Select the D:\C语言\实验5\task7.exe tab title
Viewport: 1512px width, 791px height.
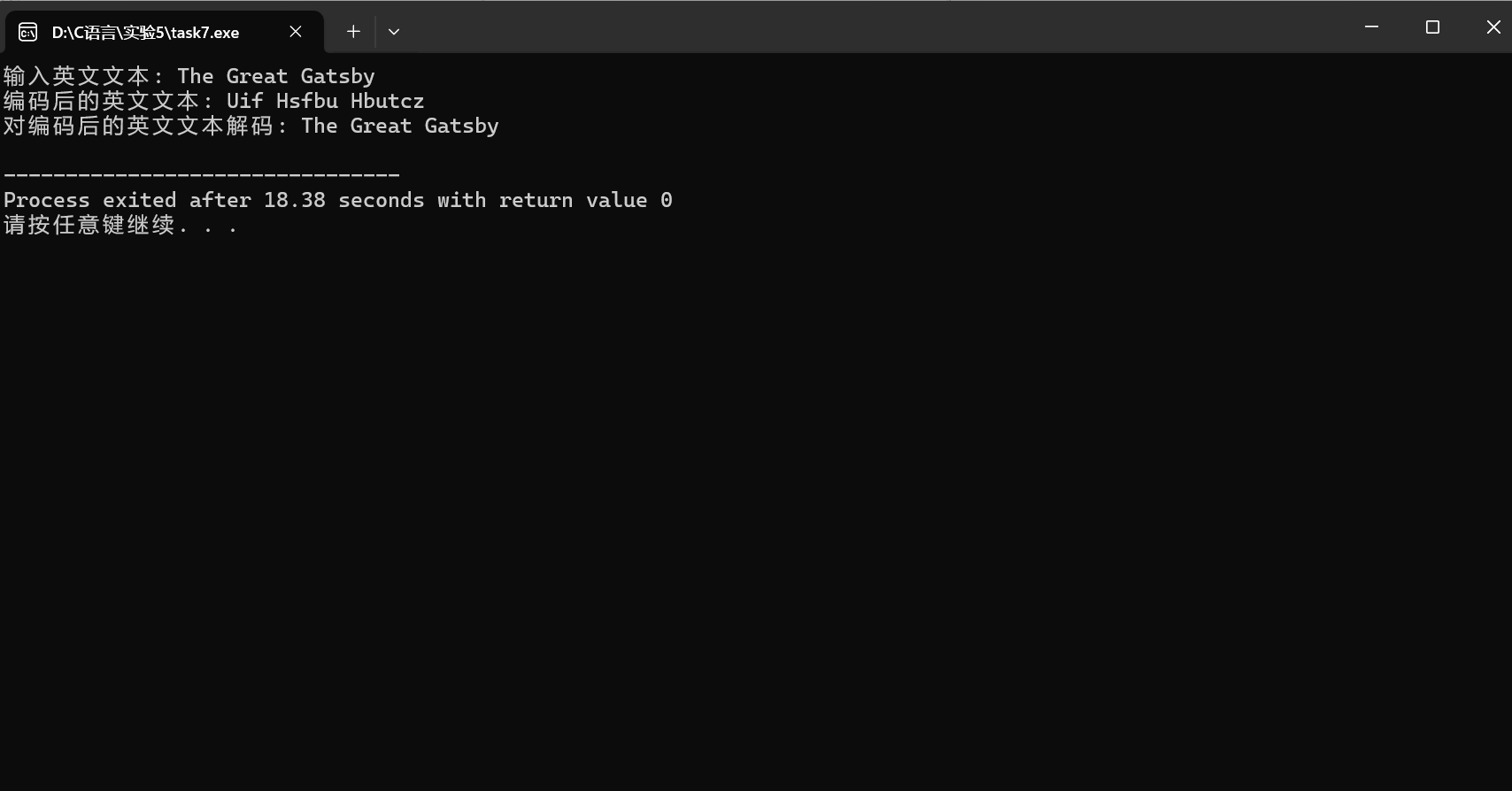coord(145,33)
